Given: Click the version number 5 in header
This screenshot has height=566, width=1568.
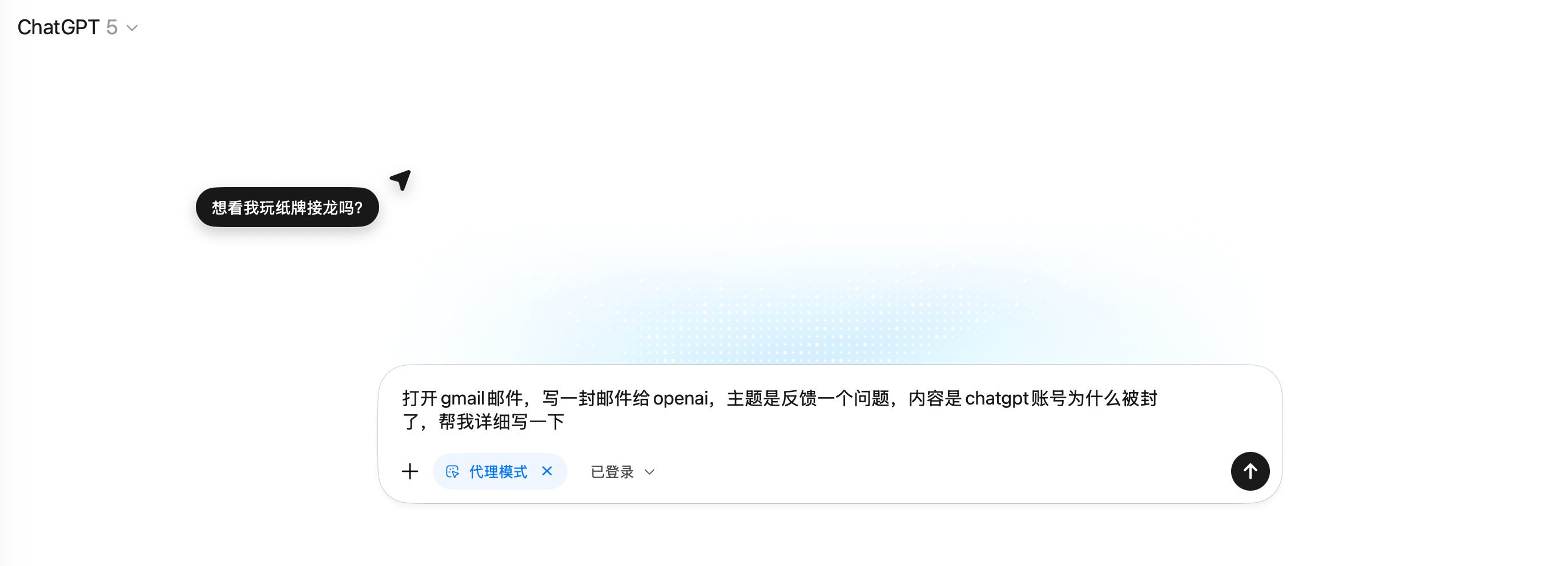Looking at the screenshot, I should tap(111, 27).
